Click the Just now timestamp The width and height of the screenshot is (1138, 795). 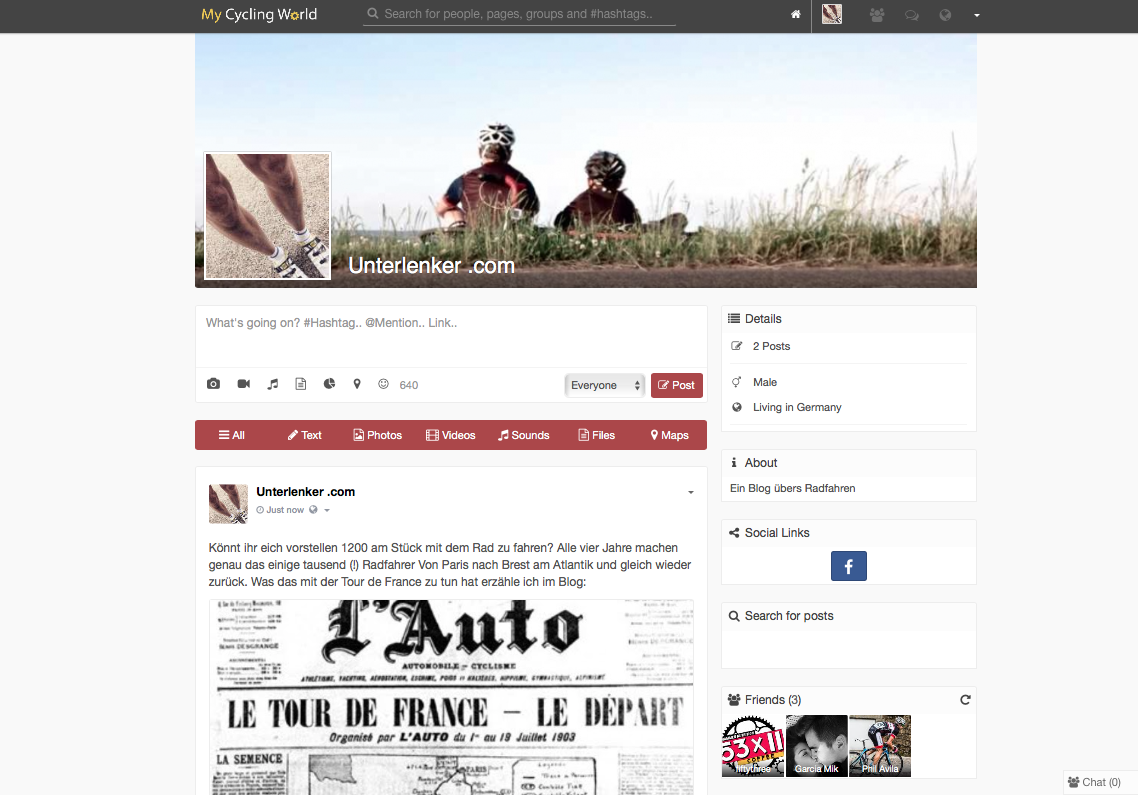[x=284, y=510]
